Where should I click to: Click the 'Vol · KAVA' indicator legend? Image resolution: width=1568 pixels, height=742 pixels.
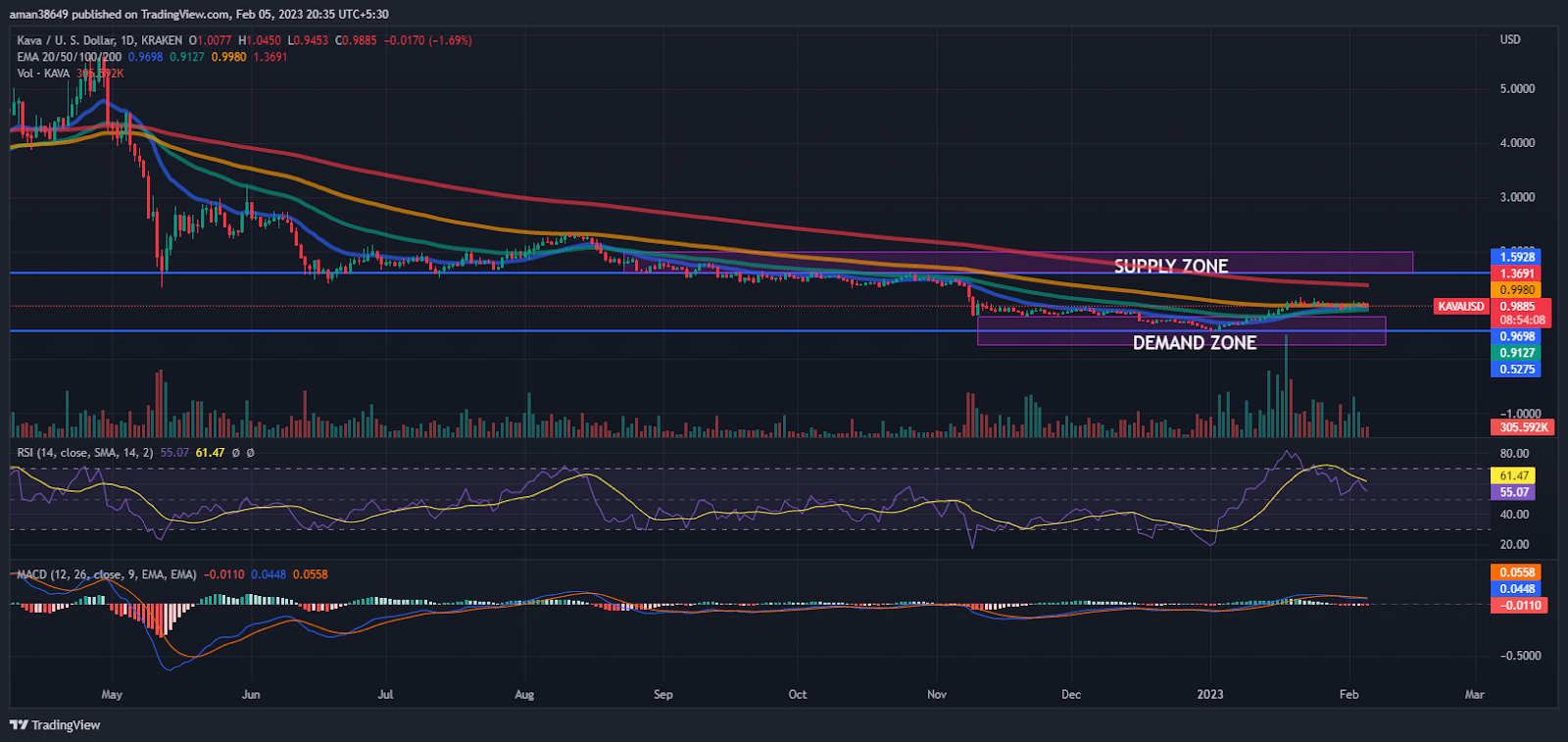pyautogui.click(x=44, y=74)
